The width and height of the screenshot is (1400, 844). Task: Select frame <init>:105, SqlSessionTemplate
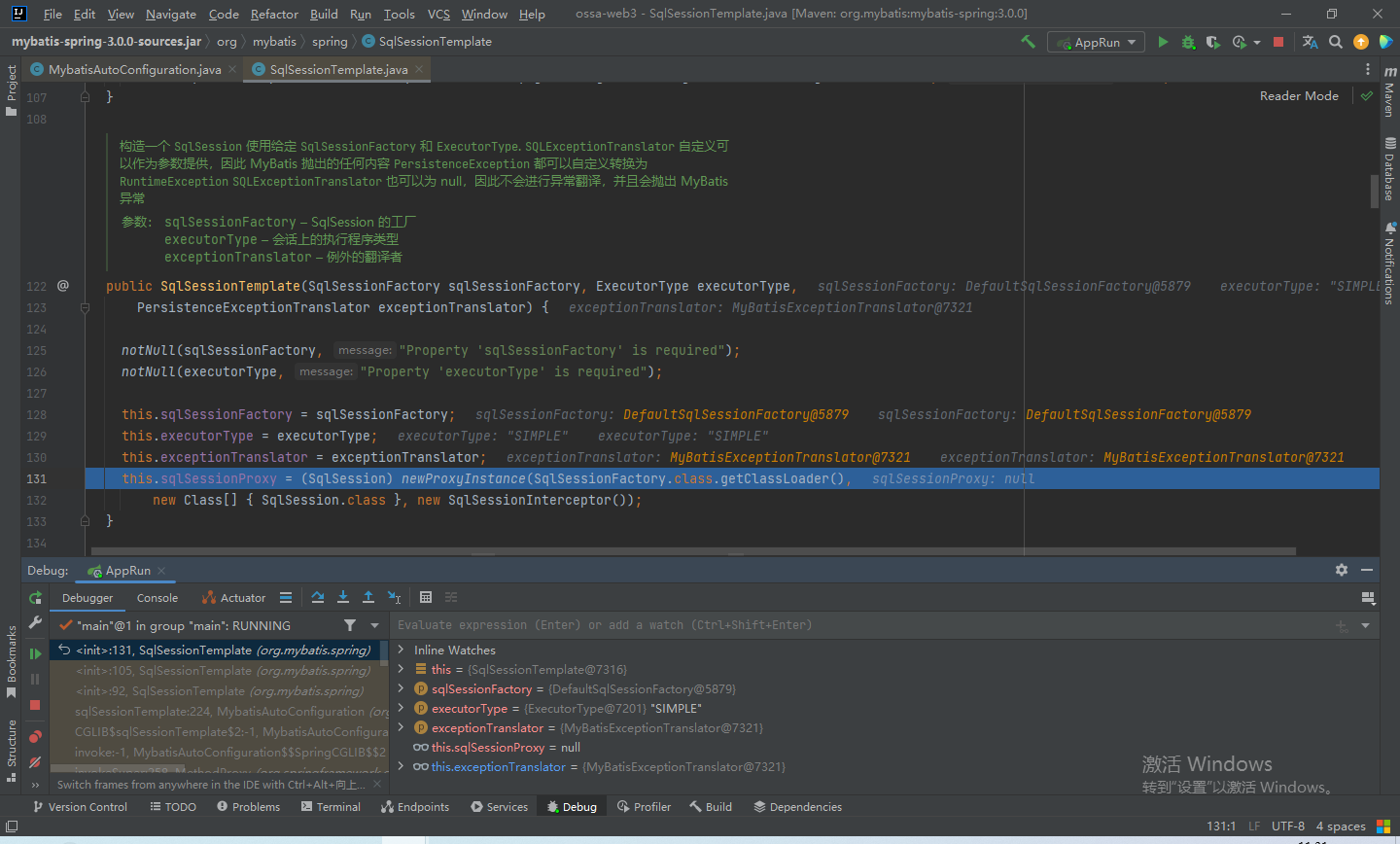(224, 671)
